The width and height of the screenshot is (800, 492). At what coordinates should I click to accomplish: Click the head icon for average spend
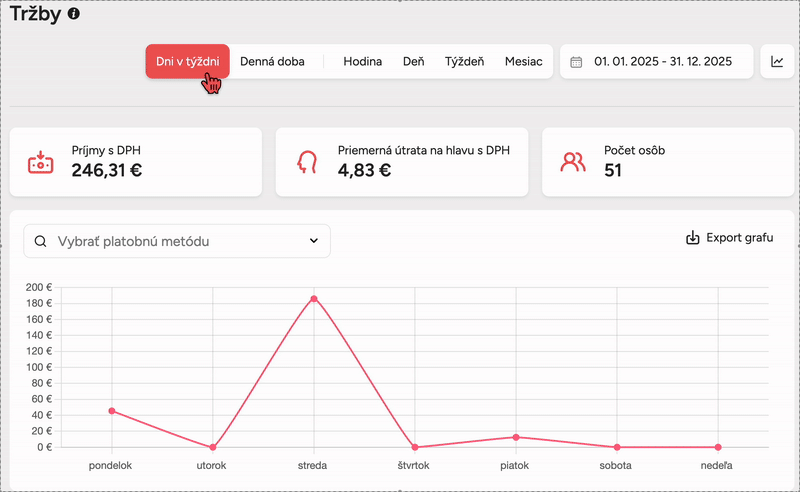[x=307, y=162]
